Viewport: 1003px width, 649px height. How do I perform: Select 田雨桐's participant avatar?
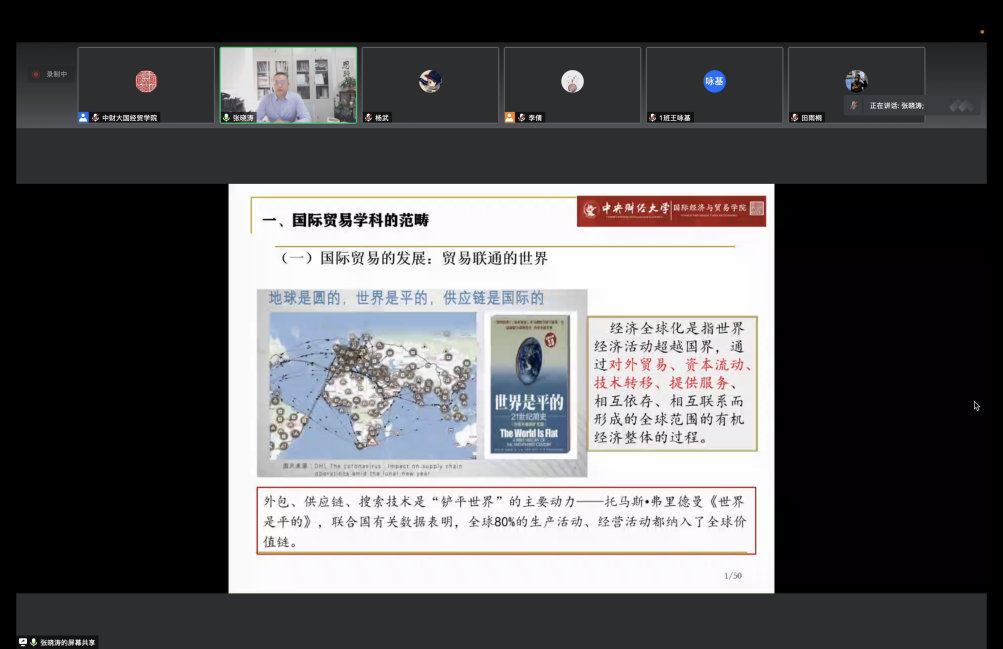[856, 81]
